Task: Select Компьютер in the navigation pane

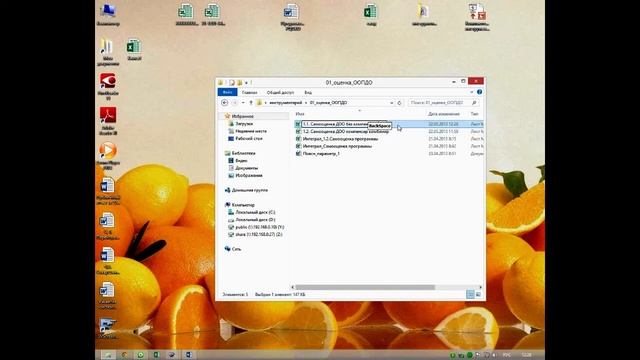Action: [243, 205]
